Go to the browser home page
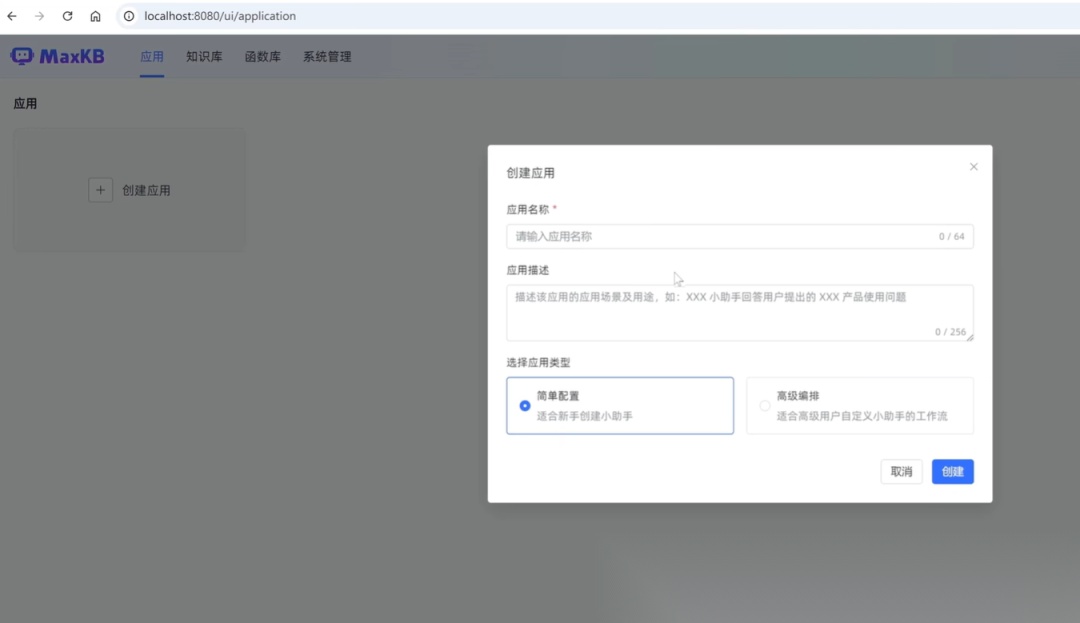Image resolution: width=1080 pixels, height=623 pixels. click(x=95, y=16)
